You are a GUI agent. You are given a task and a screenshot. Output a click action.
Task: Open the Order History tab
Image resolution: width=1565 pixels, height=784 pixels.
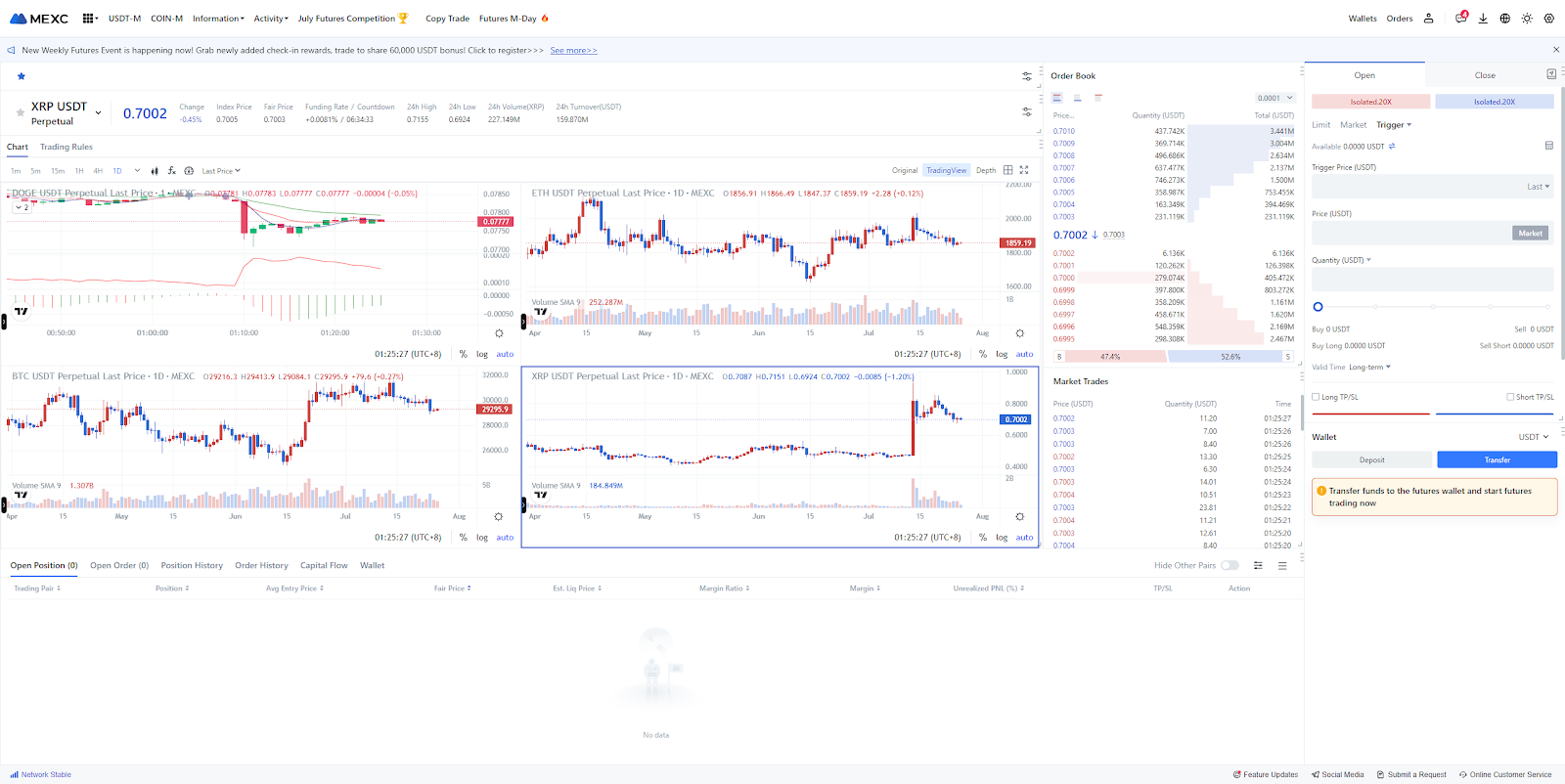pyautogui.click(x=261, y=565)
